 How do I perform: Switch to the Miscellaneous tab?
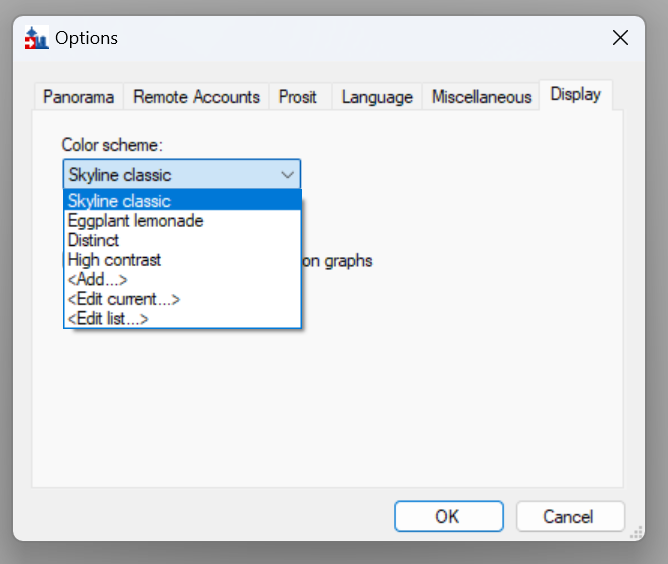(x=481, y=97)
